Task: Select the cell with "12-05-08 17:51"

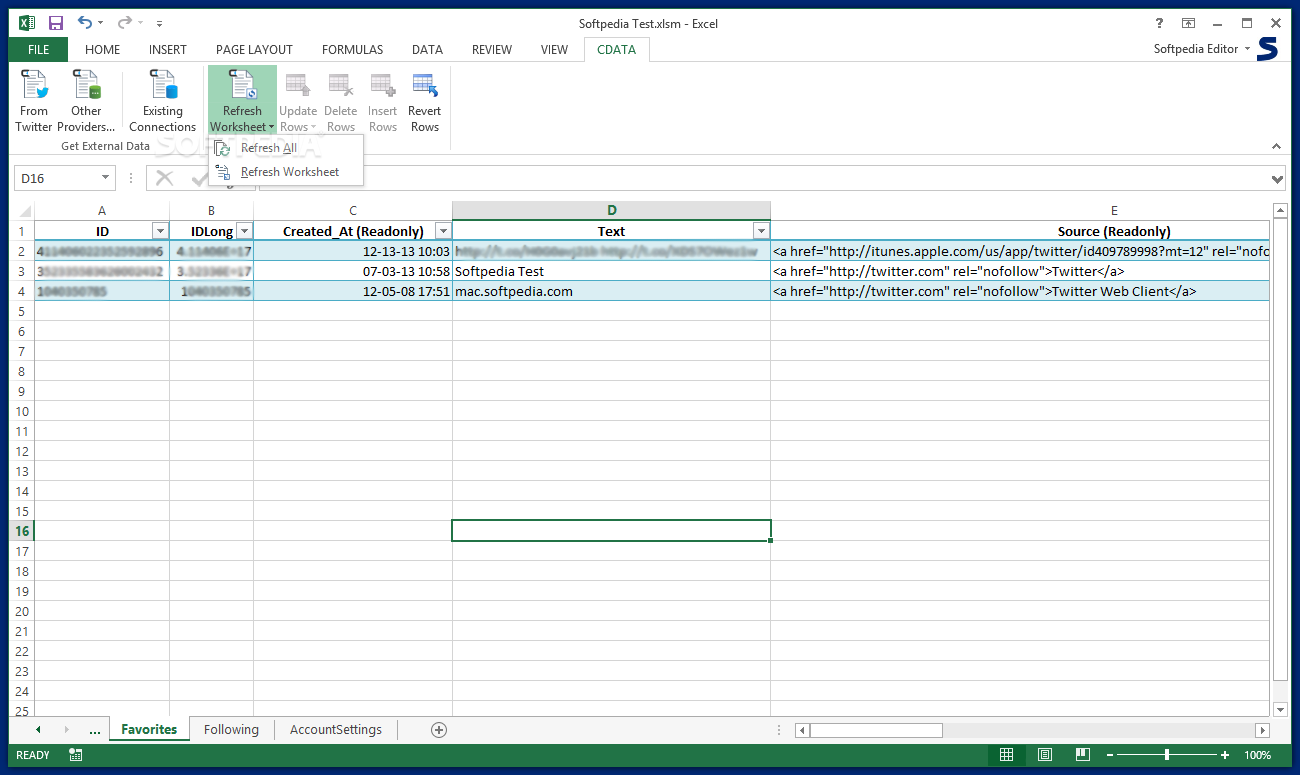Action: pos(352,291)
